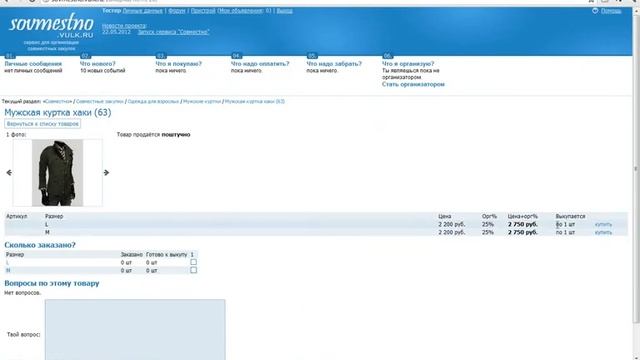The height and width of the screenshot is (360, 640).
Task: Show the next product photo
Action: point(106,173)
